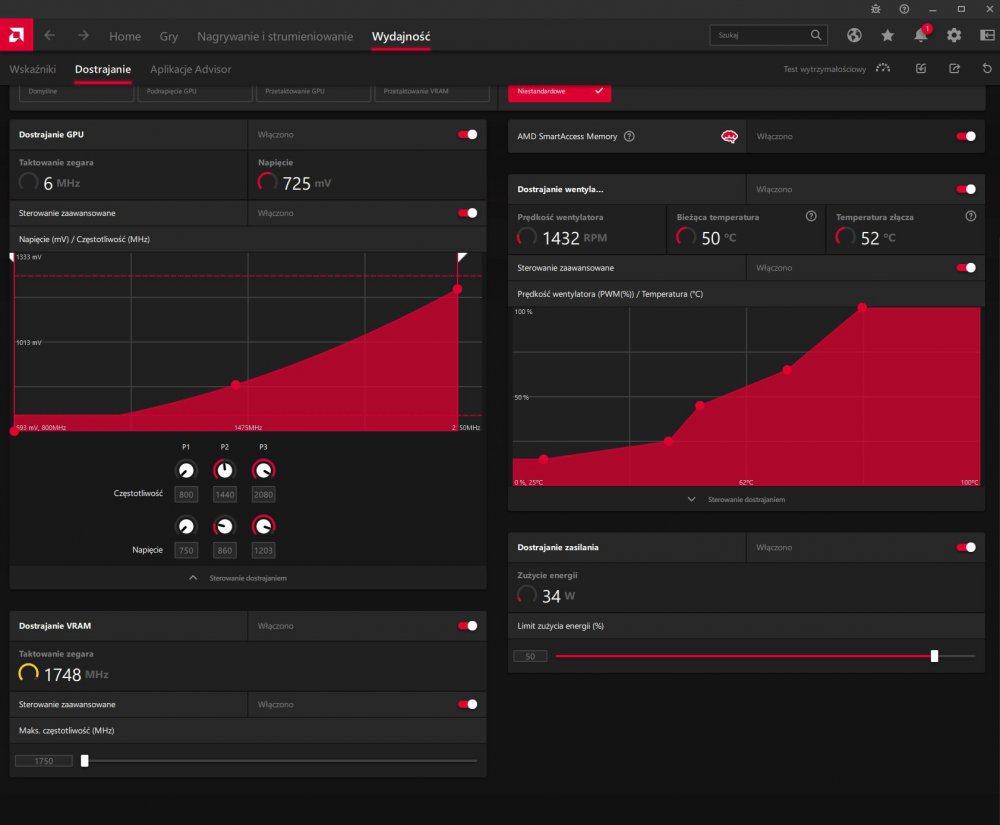1000x825 pixels.
Task: Open favorites star icon
Action: point(887,35)
